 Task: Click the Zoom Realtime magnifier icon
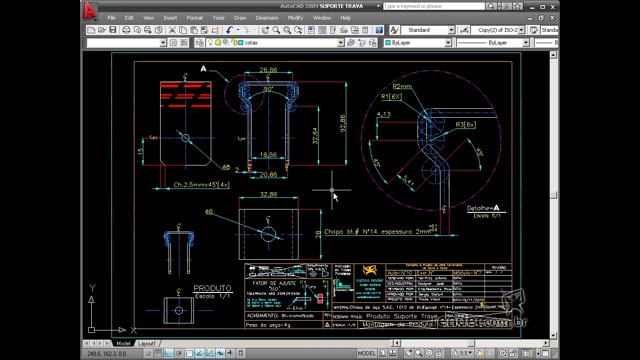[x=277, y=30]
